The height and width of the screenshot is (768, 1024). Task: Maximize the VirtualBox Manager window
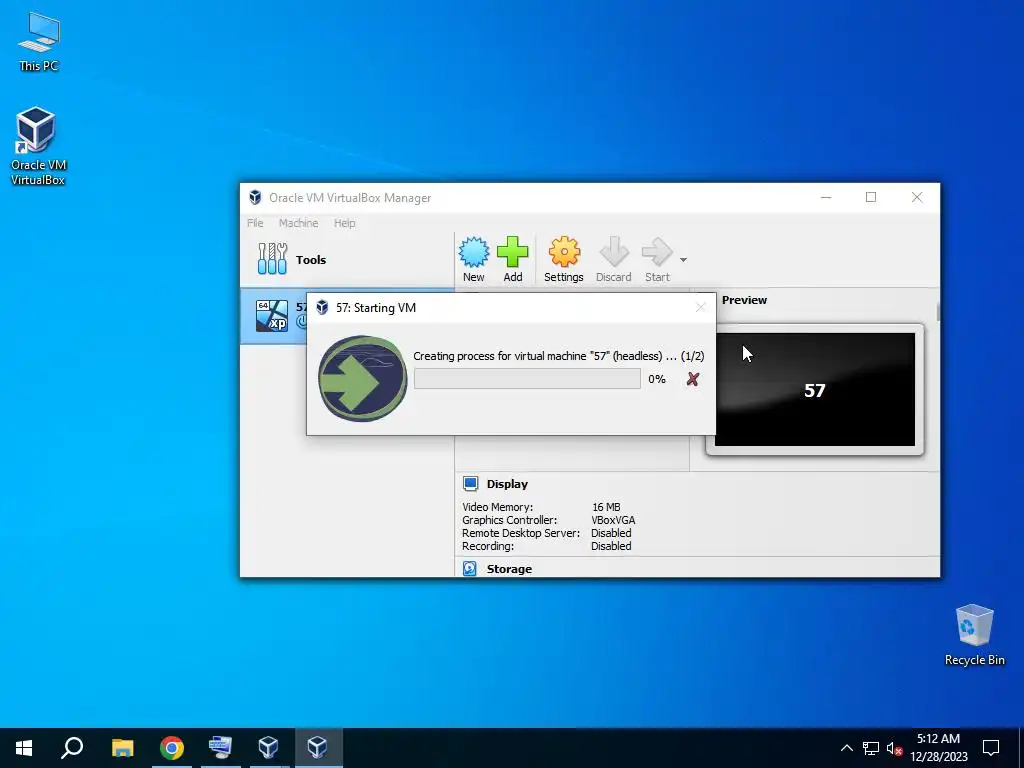coord(871,197)
